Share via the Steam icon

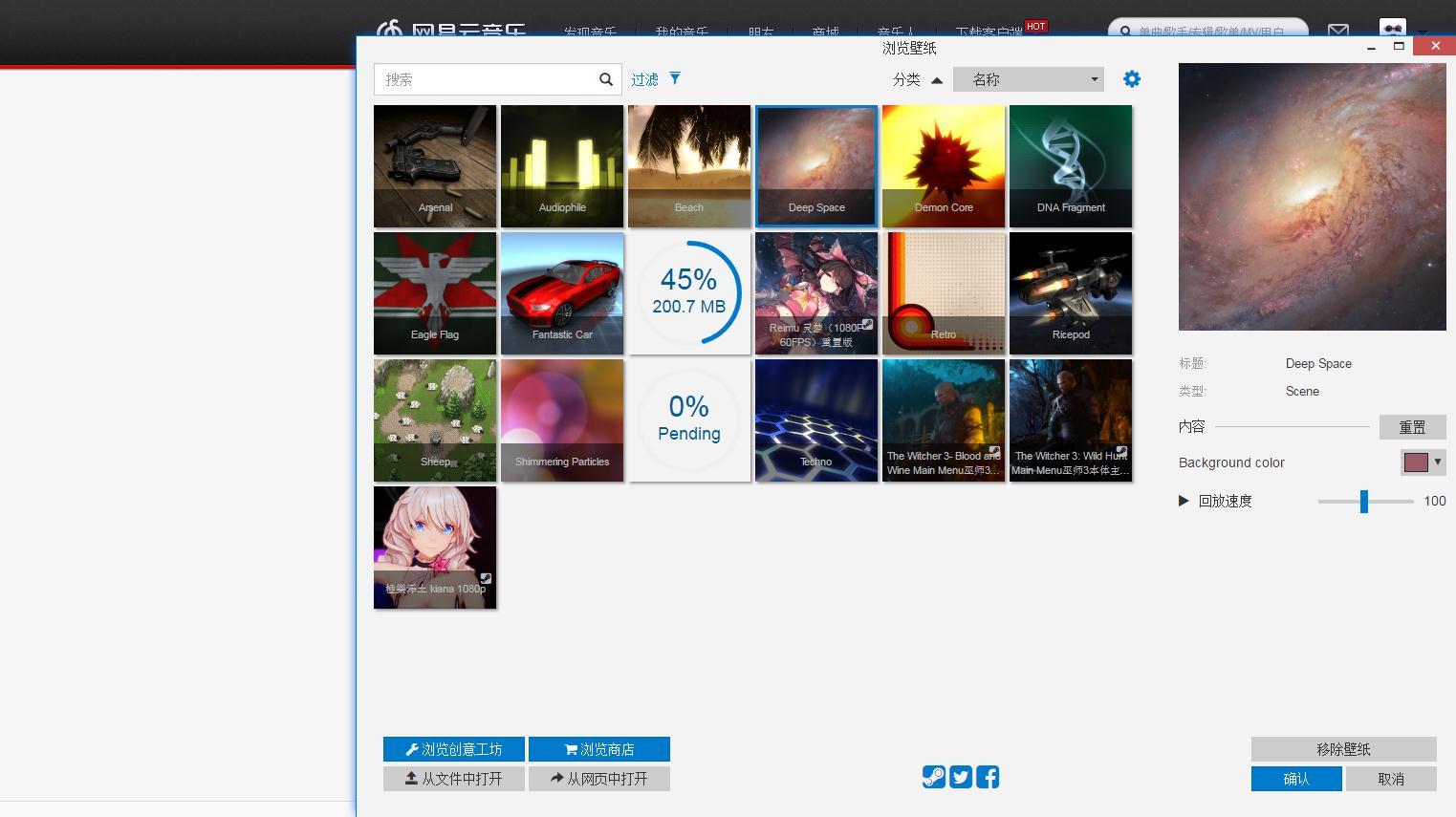point(934,777)
